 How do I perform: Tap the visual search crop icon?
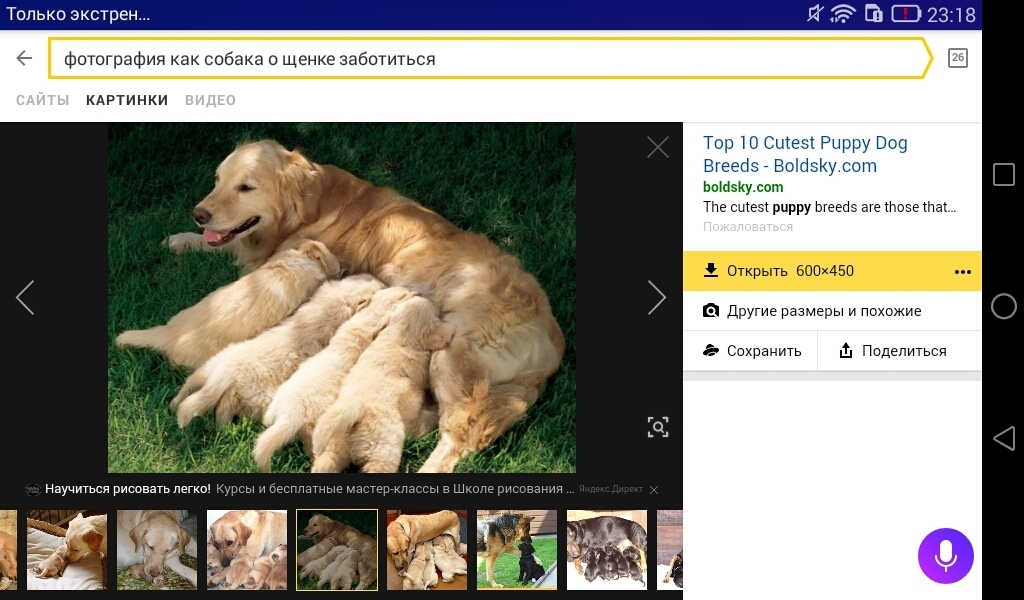pyautogui.click(x=657, y=427)
